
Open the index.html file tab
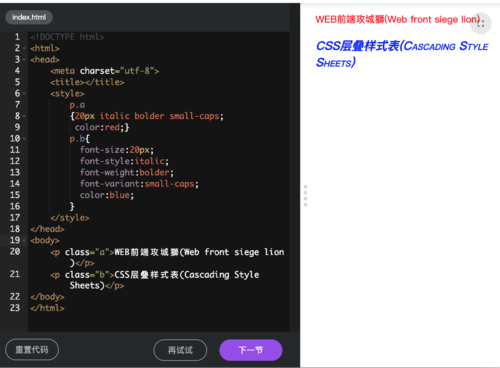[x=29, y=17]
